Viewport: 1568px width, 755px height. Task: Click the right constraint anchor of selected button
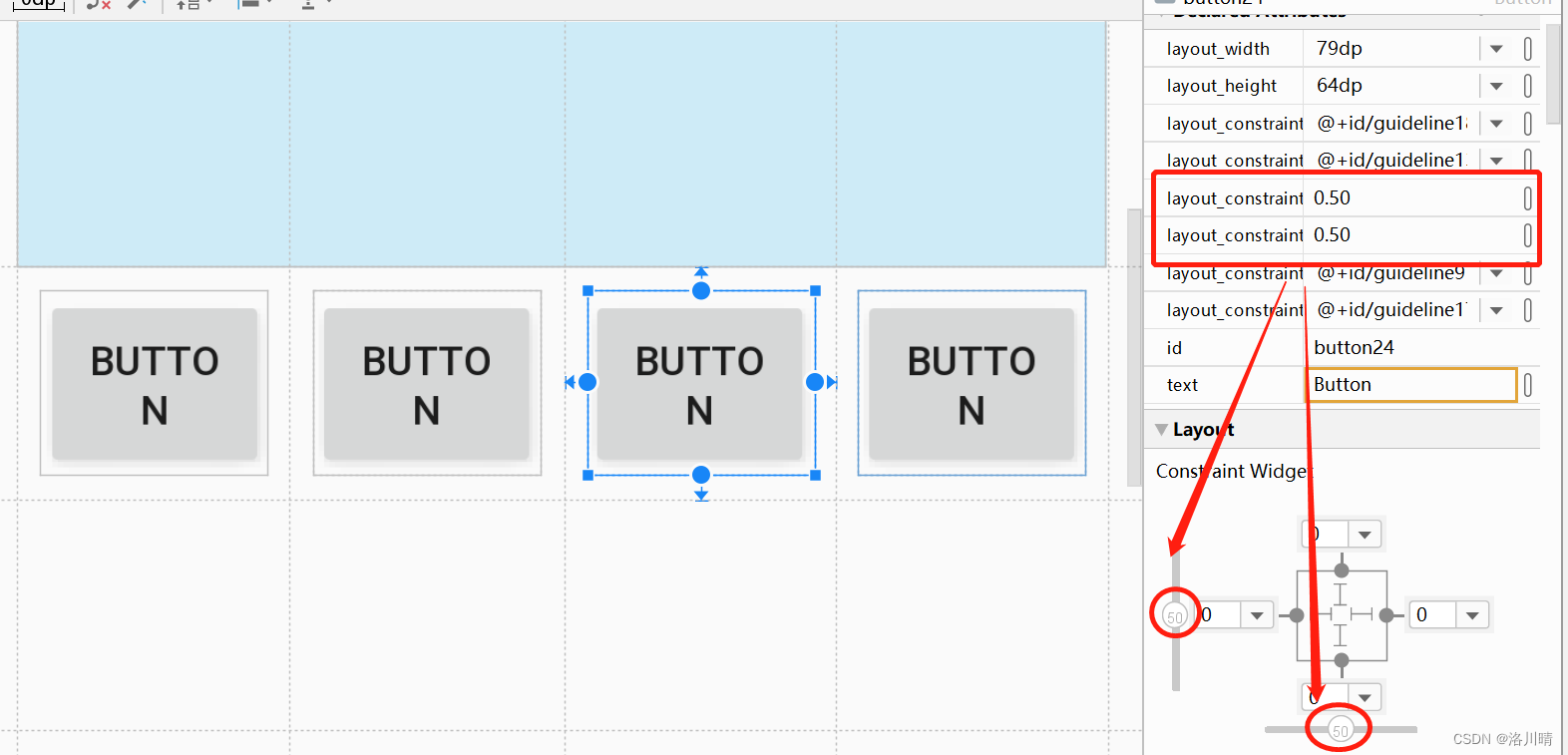tap(816, 382)
